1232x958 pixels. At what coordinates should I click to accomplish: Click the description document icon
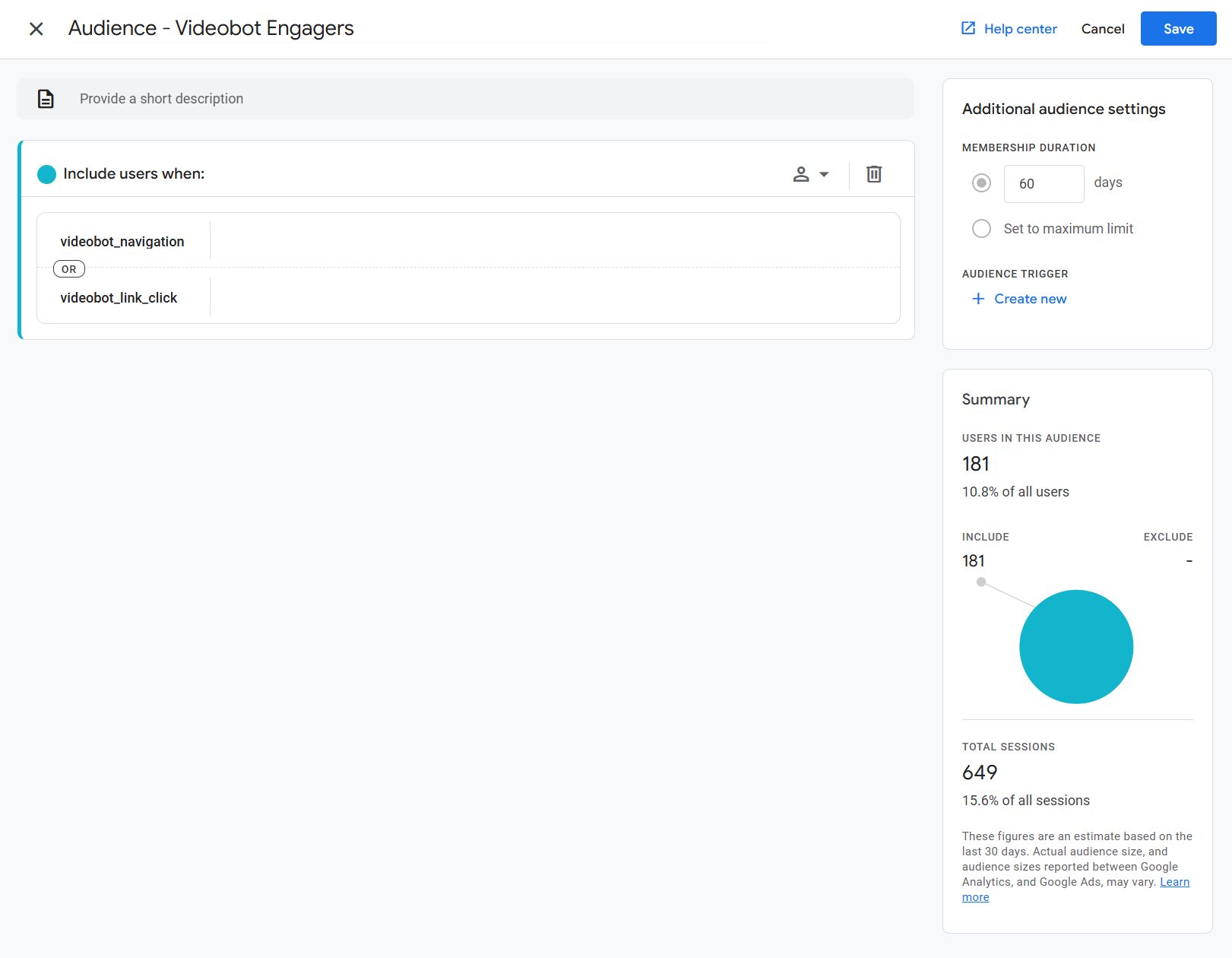click(x=46, y=99)
